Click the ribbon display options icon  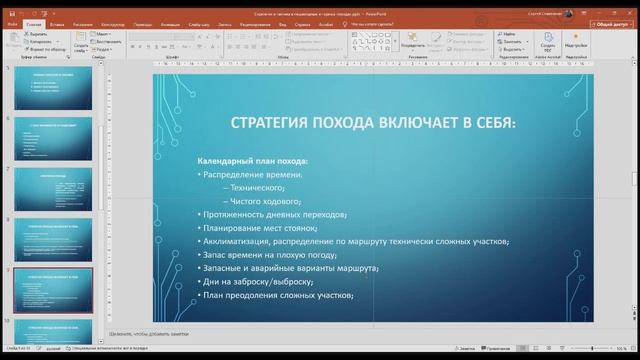(x=584, y=13)
